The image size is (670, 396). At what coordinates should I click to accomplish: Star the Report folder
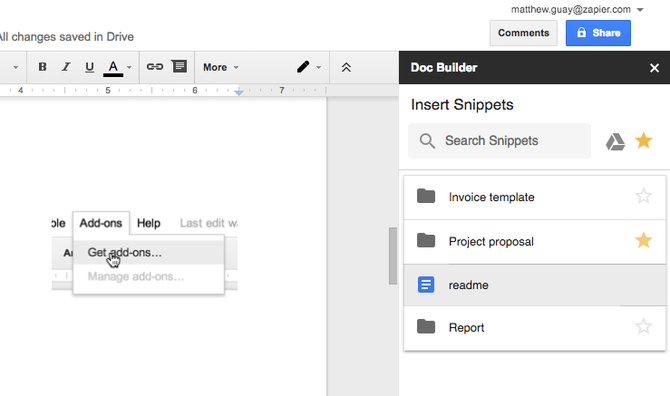pyautogui.click(x=644, y=327)
